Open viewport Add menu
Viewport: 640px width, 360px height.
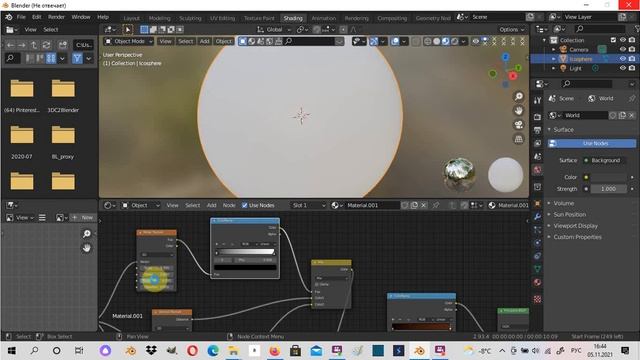[204, 41]
